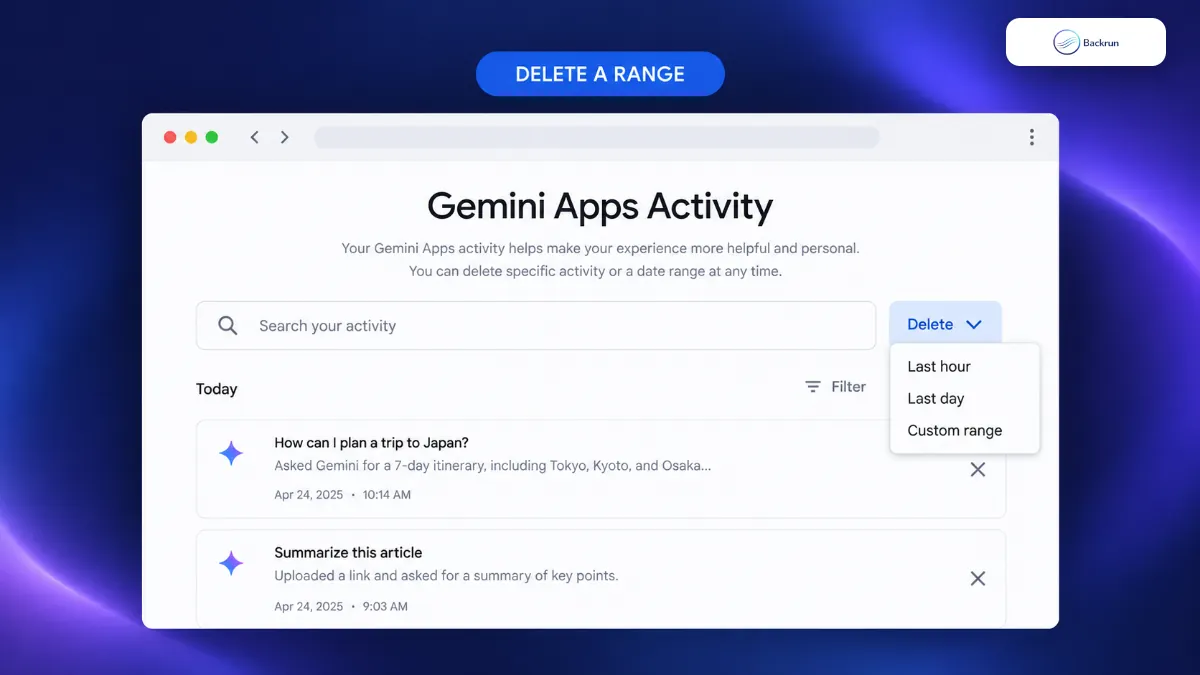The image size is (1200, 675).
Task: Click the 'Today' section heading
Action: tap(217, 389)
